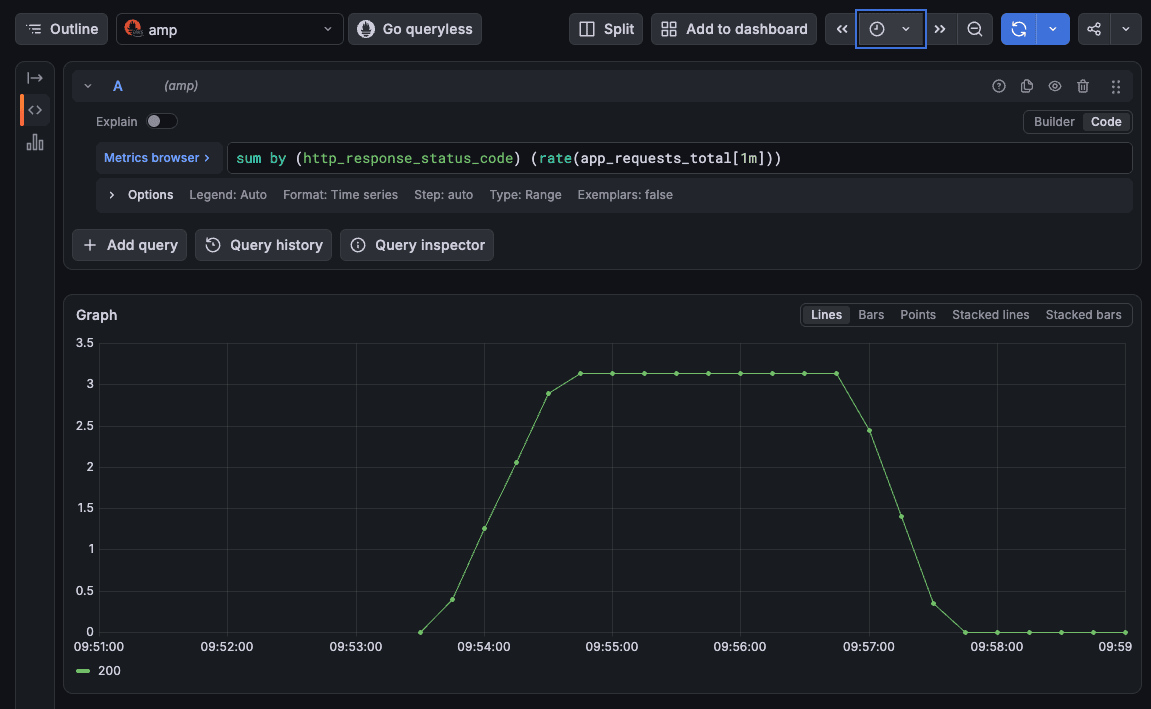1151x709 pixels.
Task: Click the sidebar collapse arrow icon
Action: click(35, 78)
